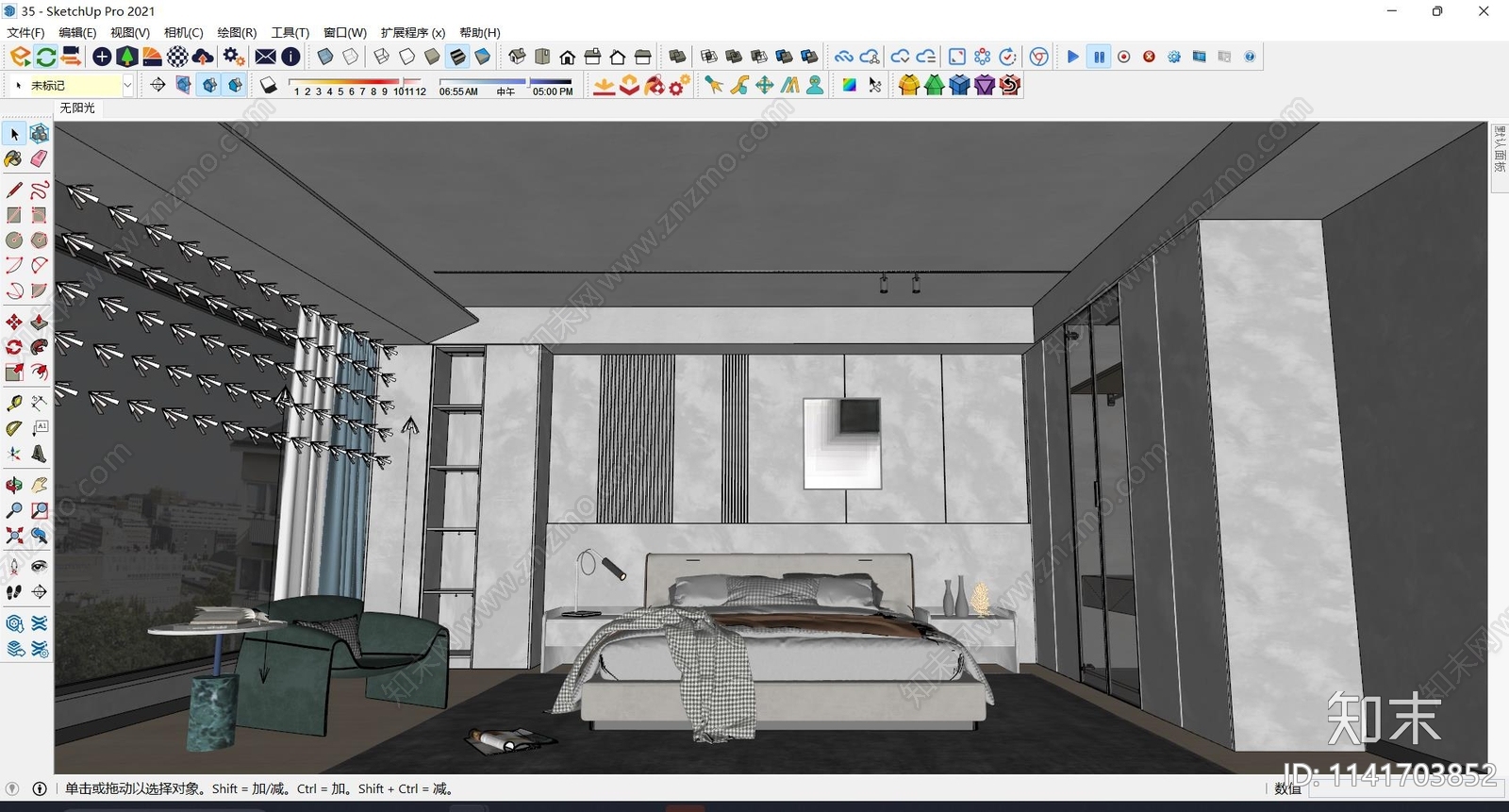Click the envelope feedback icon
Image resolution: width=1509 pixels, height=812 pixels.
pyautogui.click(x=266, y=57)
